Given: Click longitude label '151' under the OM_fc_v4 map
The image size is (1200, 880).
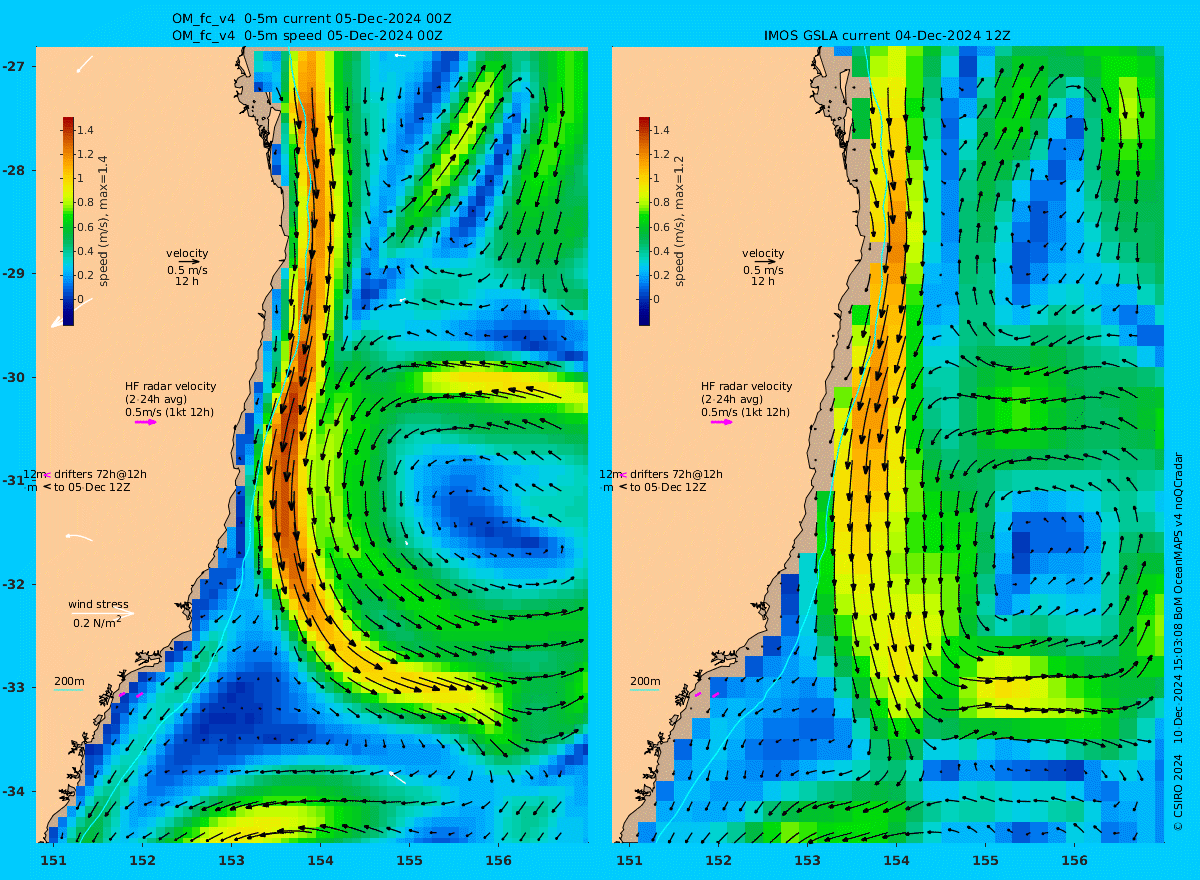Looking at the screenshot, I should (53, 860).
